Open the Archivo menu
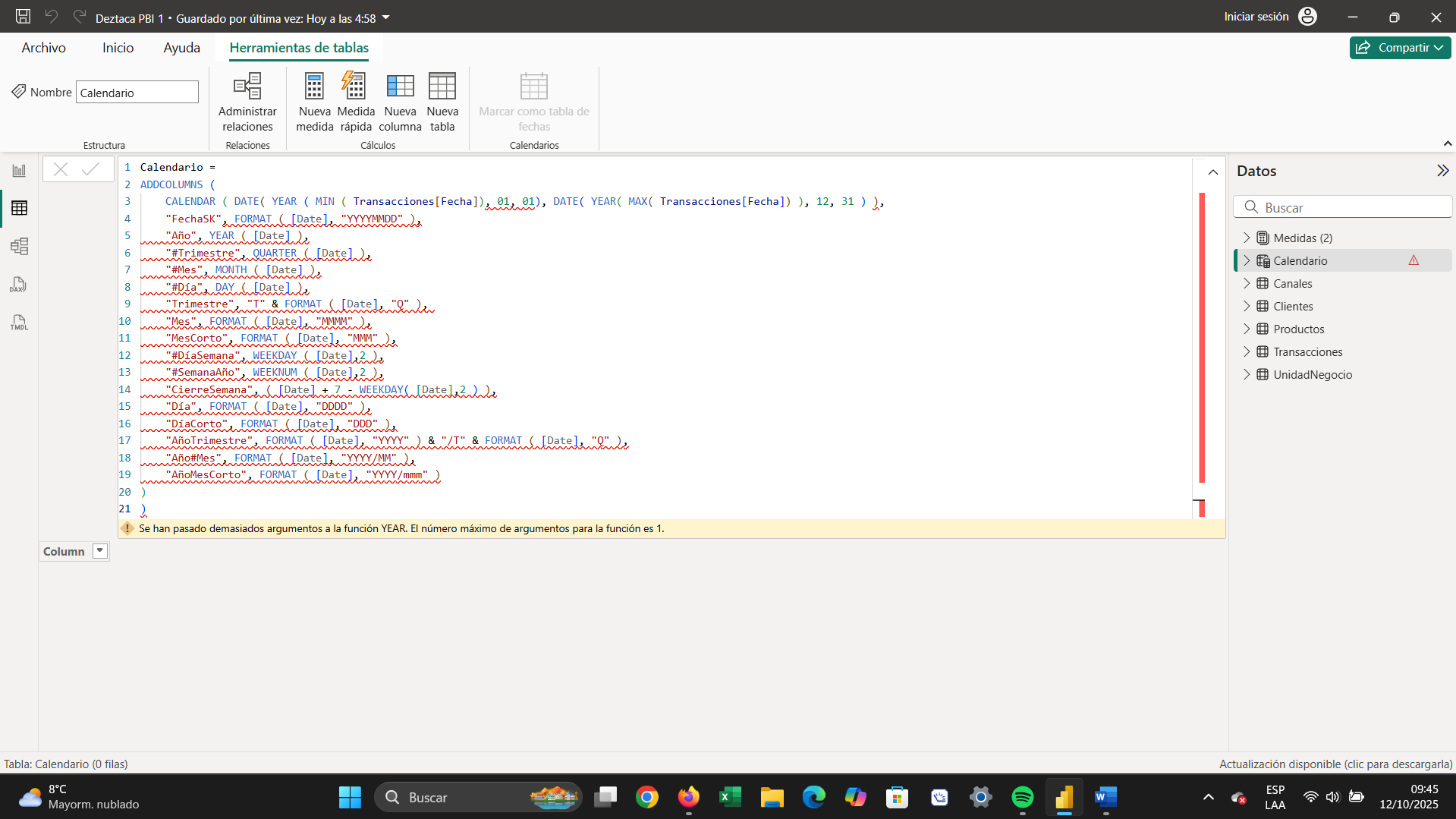 click(43, 48)
